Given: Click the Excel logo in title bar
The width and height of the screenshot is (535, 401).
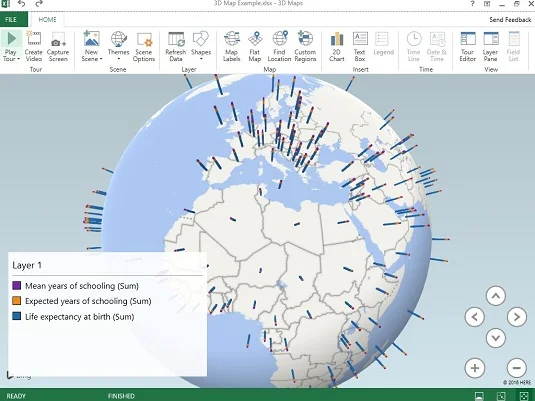Looking at the screenshot, I should tap(5, 4).
